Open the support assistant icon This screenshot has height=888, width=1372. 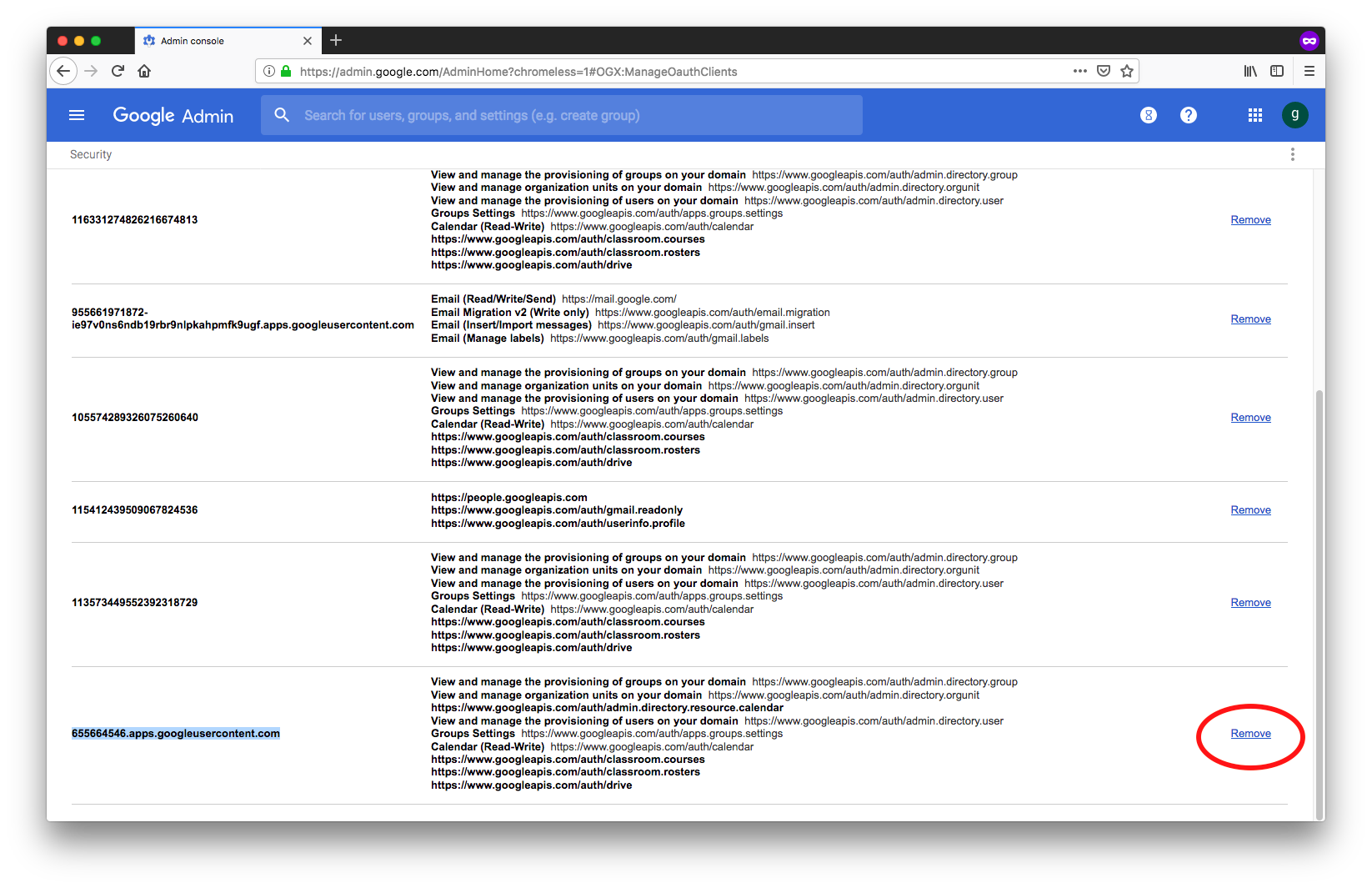click(x=1149, y=115)
